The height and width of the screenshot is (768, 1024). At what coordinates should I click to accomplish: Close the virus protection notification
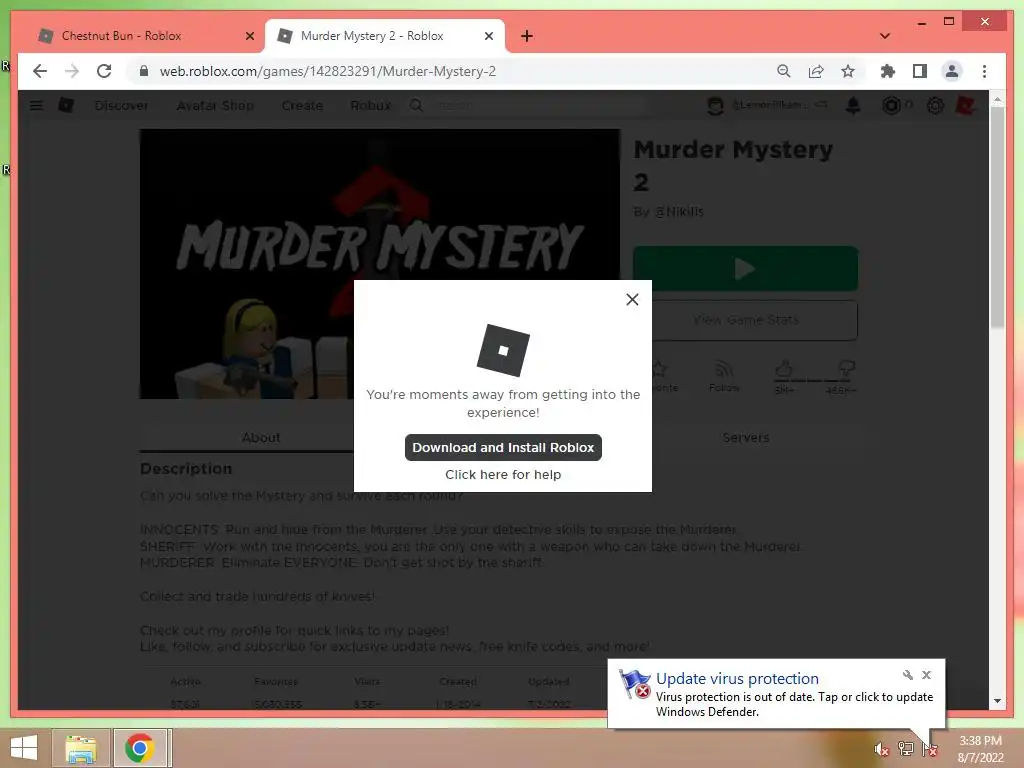pyautogui.click(x=926, y=675)
